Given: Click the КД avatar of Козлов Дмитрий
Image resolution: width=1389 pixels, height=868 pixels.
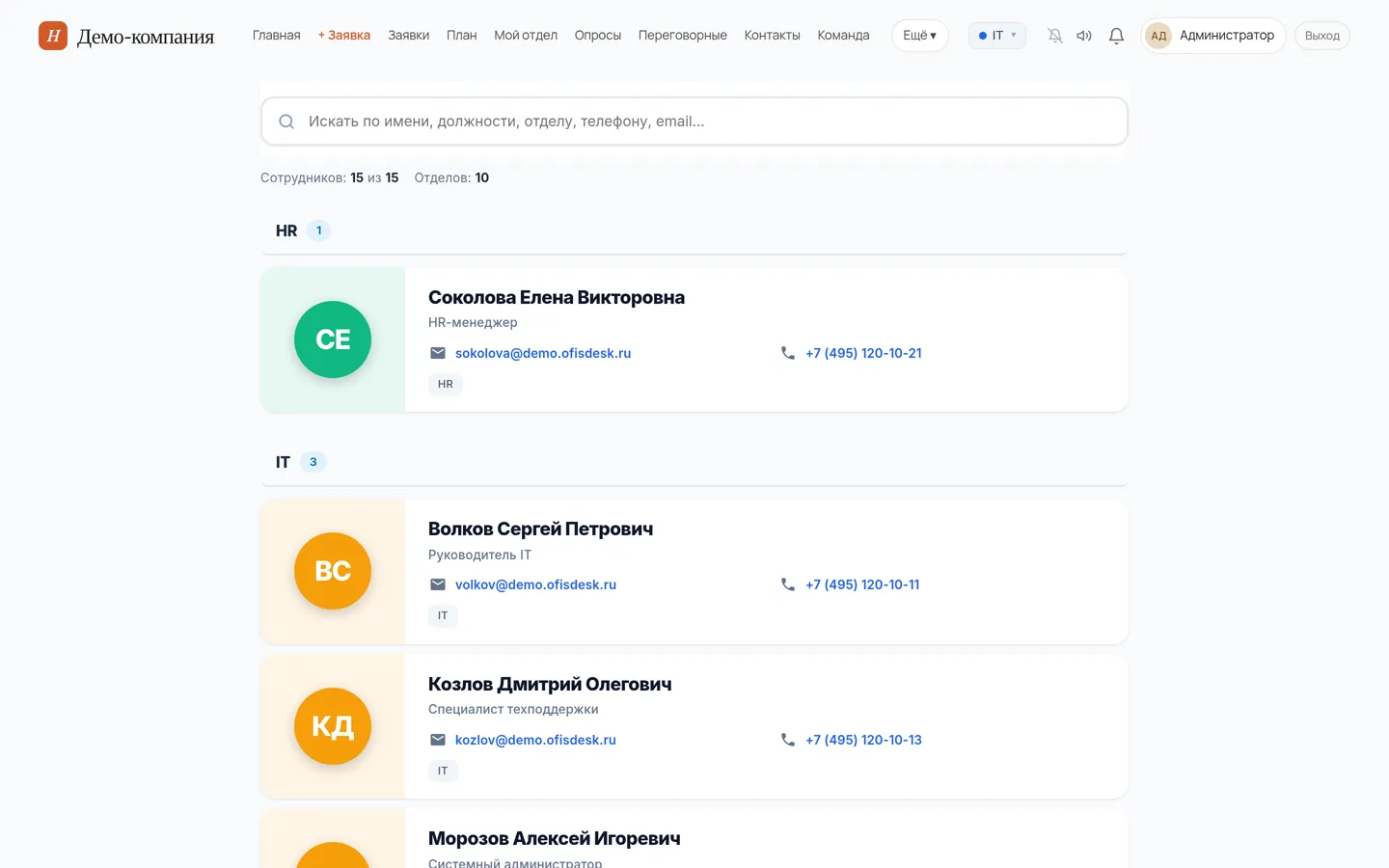Looking at the screenshot, I should 333,726.
